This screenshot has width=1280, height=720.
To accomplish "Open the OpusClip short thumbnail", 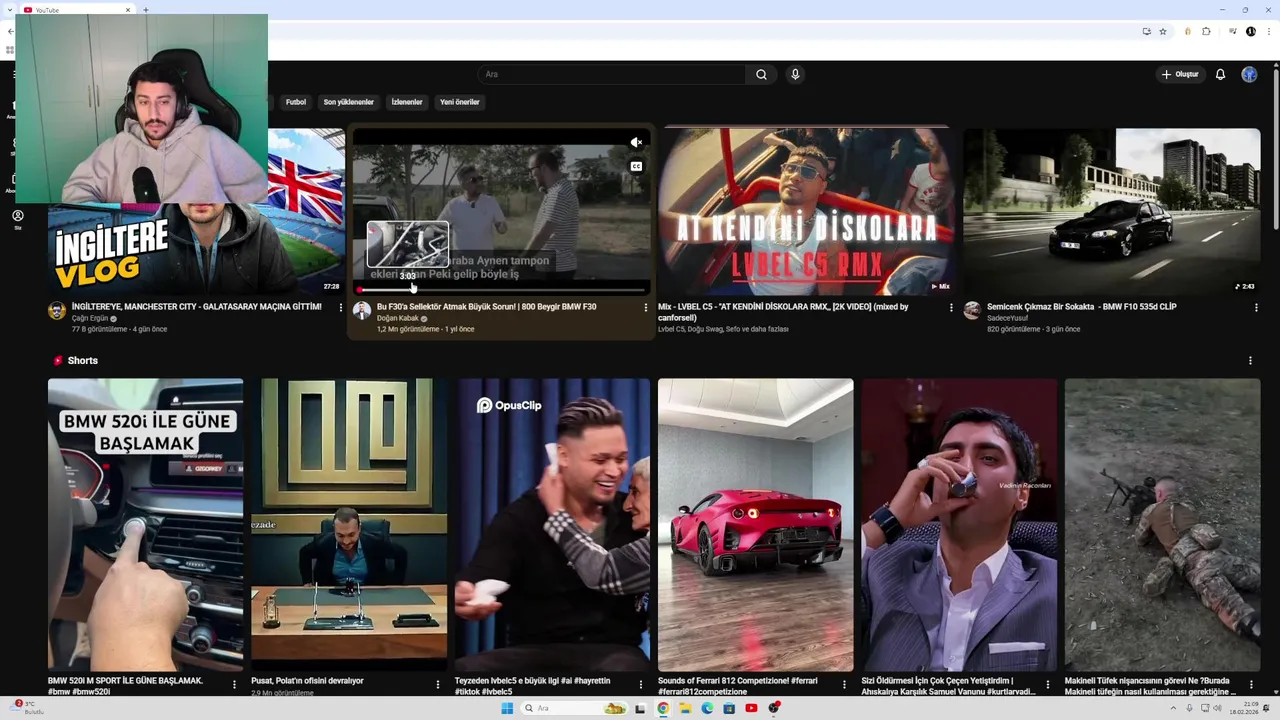I will [x=552, y=524].
